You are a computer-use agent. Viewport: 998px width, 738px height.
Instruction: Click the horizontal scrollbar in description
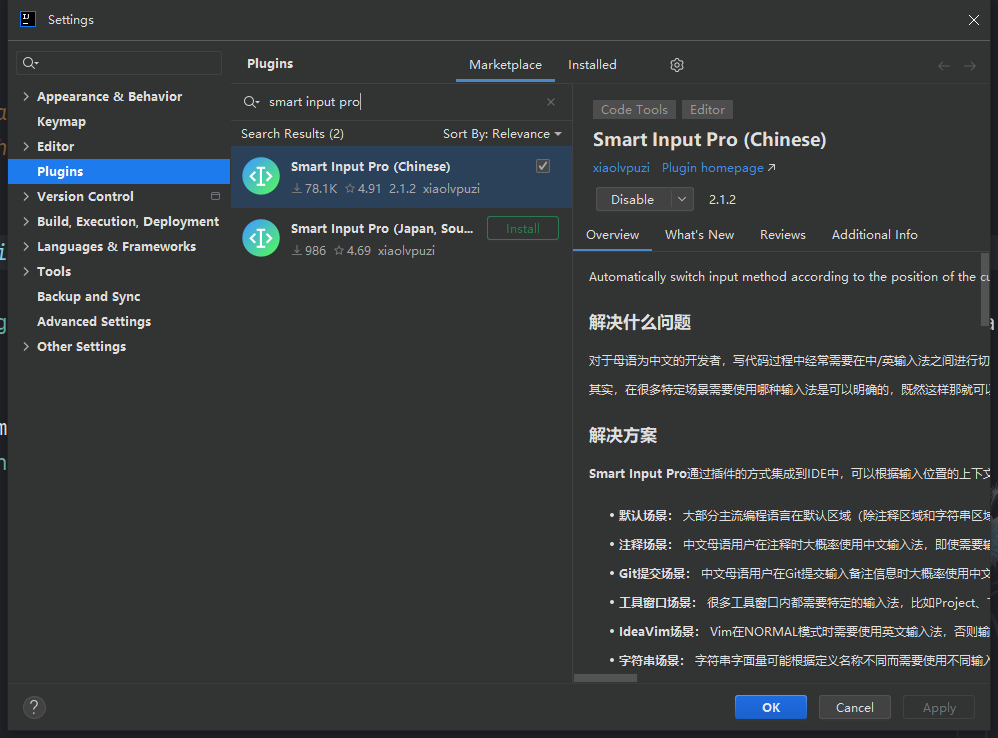pos(605,678)
